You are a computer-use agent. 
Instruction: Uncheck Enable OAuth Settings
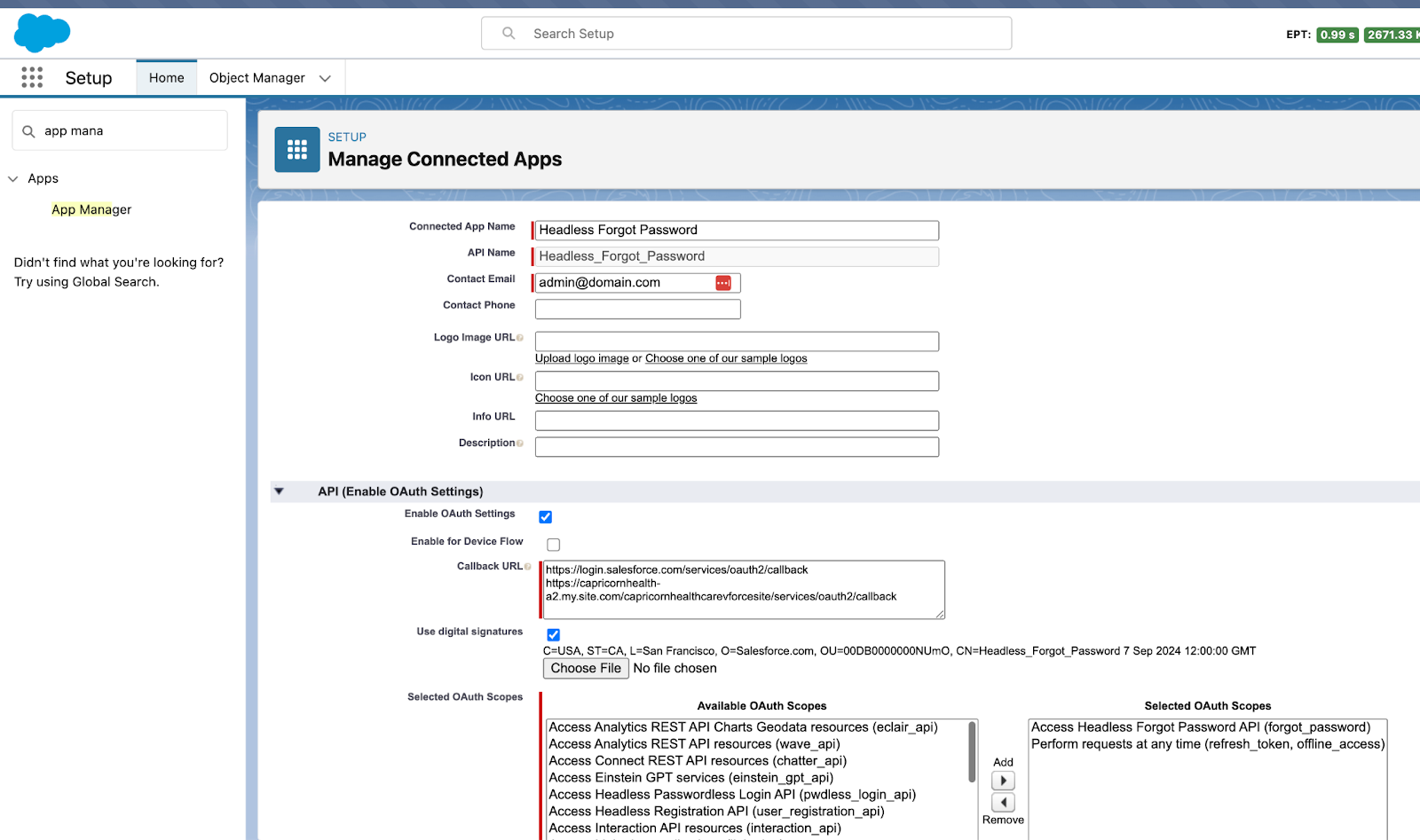click(x=545, y=515)
